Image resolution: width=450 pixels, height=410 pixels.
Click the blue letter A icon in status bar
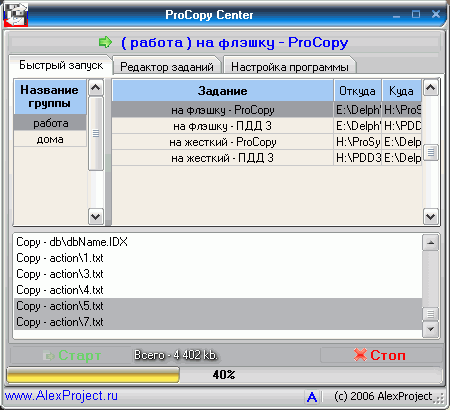tap(312, 397)
